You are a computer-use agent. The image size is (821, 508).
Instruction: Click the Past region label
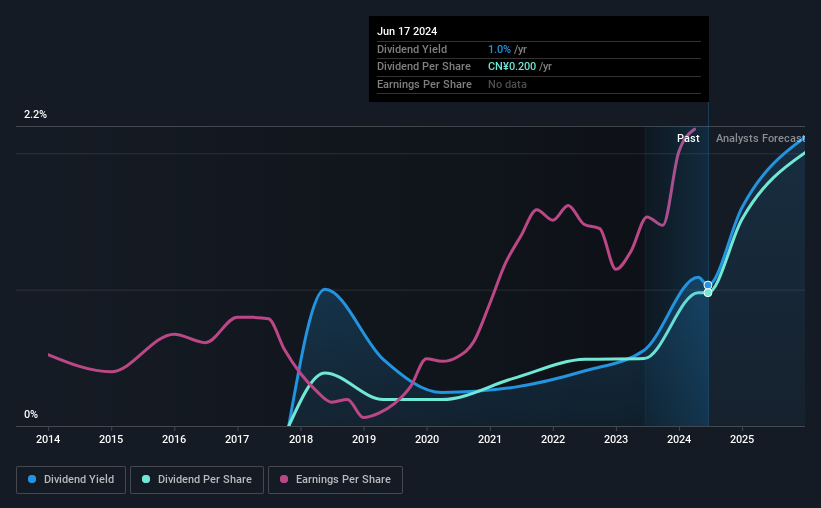tap(688, 138)
